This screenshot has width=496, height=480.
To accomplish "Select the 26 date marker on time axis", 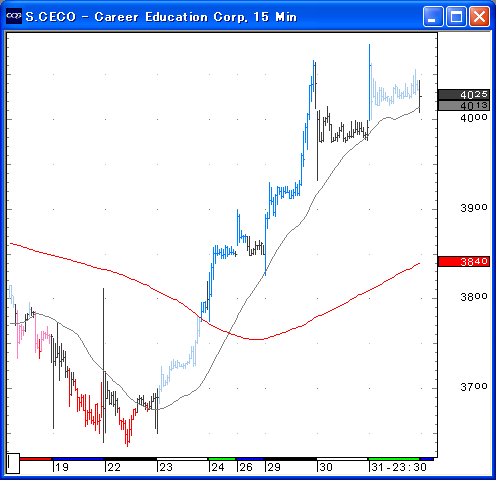I will click(246, 467).
